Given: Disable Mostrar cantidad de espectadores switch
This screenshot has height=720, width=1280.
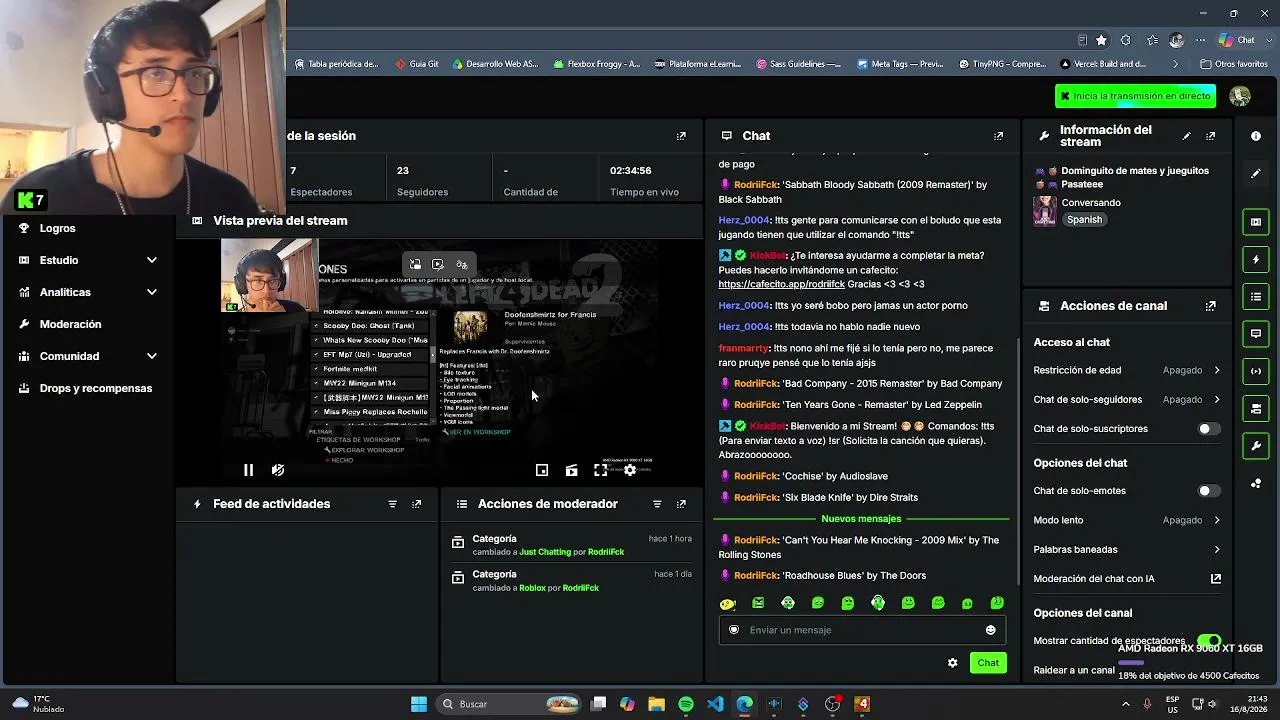Looking at the screenshot, I should point(1209,641).
